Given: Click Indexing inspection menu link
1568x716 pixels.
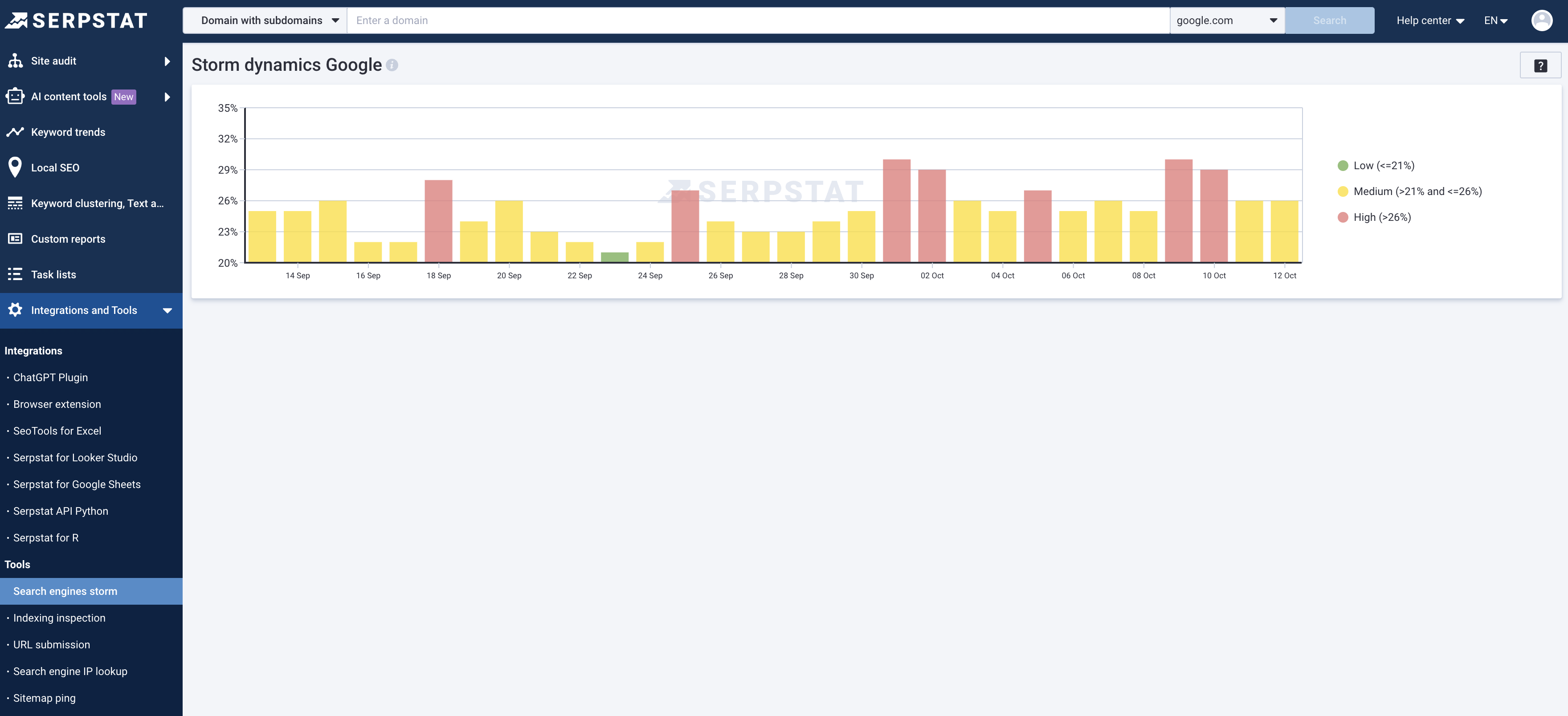Looking at the screenshot, I should click(59, 617).
